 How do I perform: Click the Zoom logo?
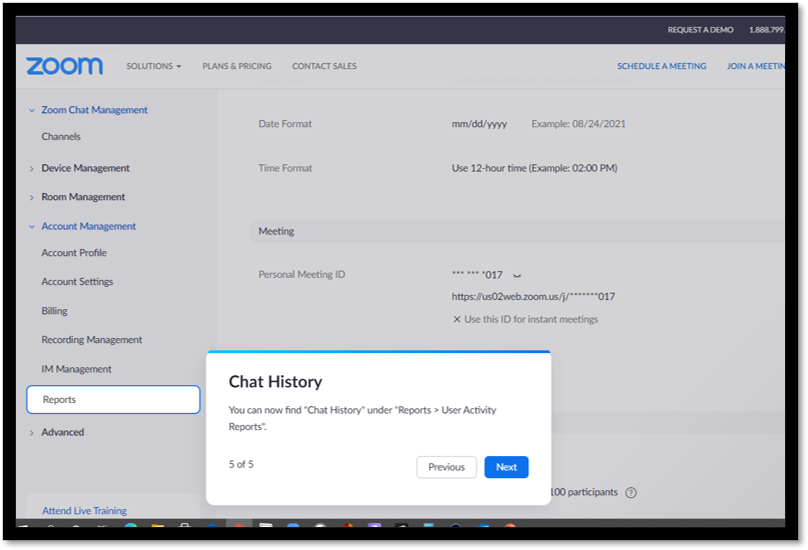click(x=64, y=66)
